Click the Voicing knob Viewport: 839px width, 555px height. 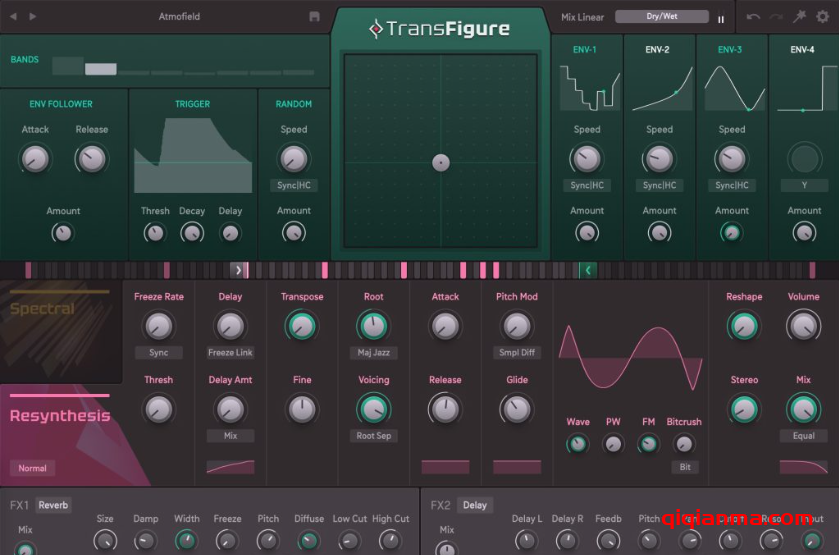pyautogui.click(x=373, y=409)
